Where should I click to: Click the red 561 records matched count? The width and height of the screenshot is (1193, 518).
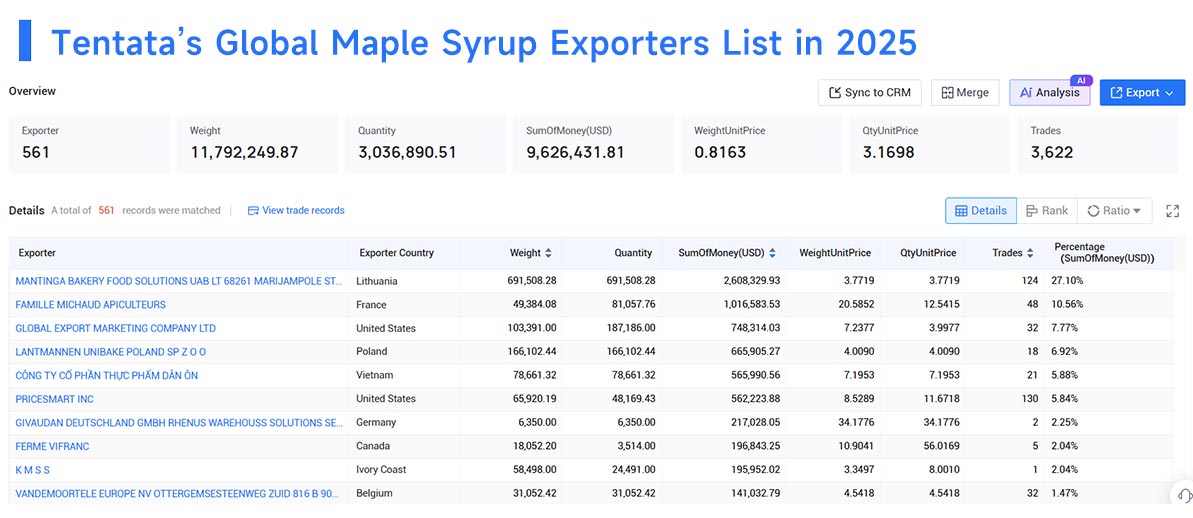pyautogui.click(x=107, y=211)
